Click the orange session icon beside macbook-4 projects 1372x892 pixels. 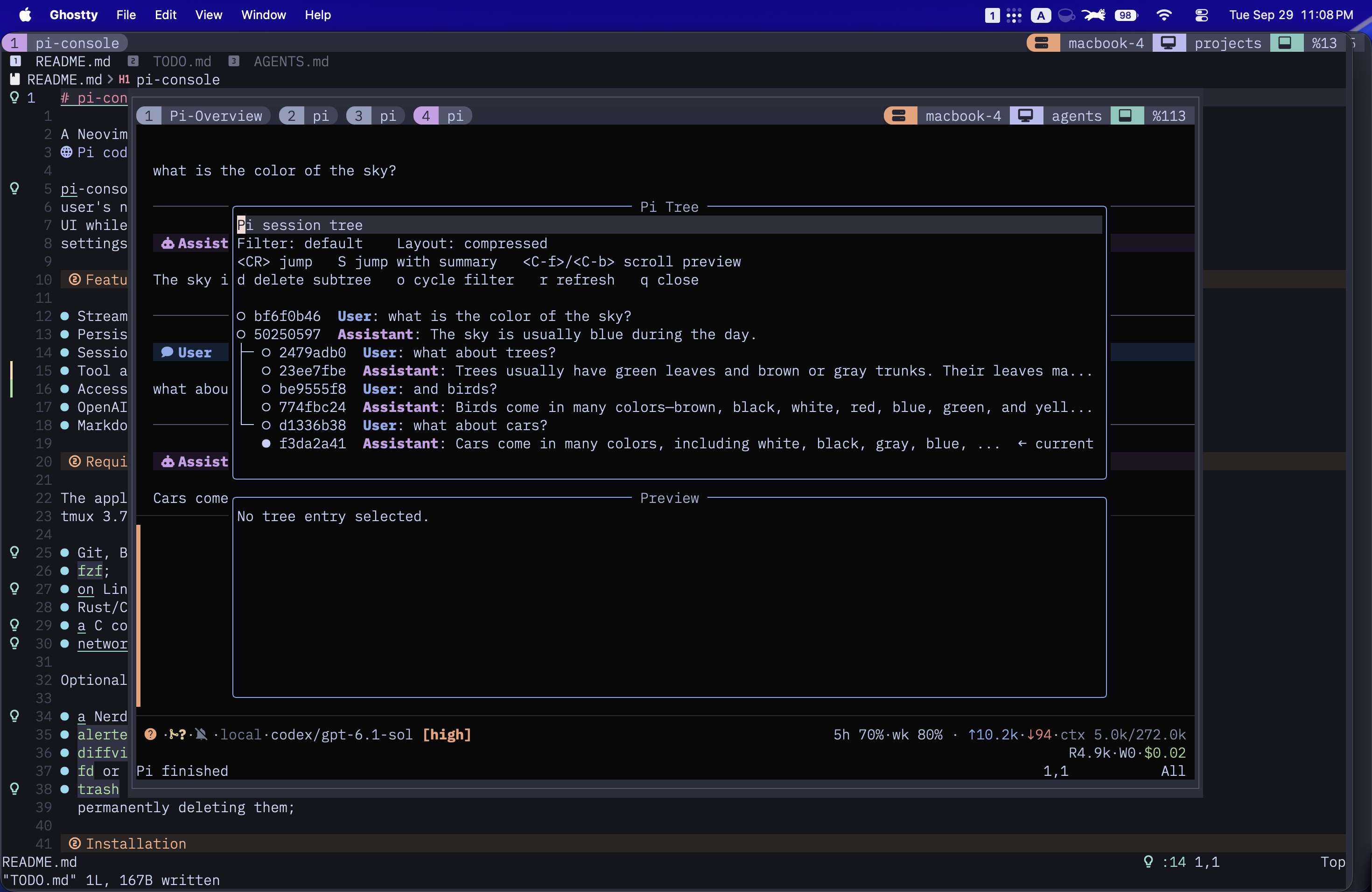pos(1042,43)
